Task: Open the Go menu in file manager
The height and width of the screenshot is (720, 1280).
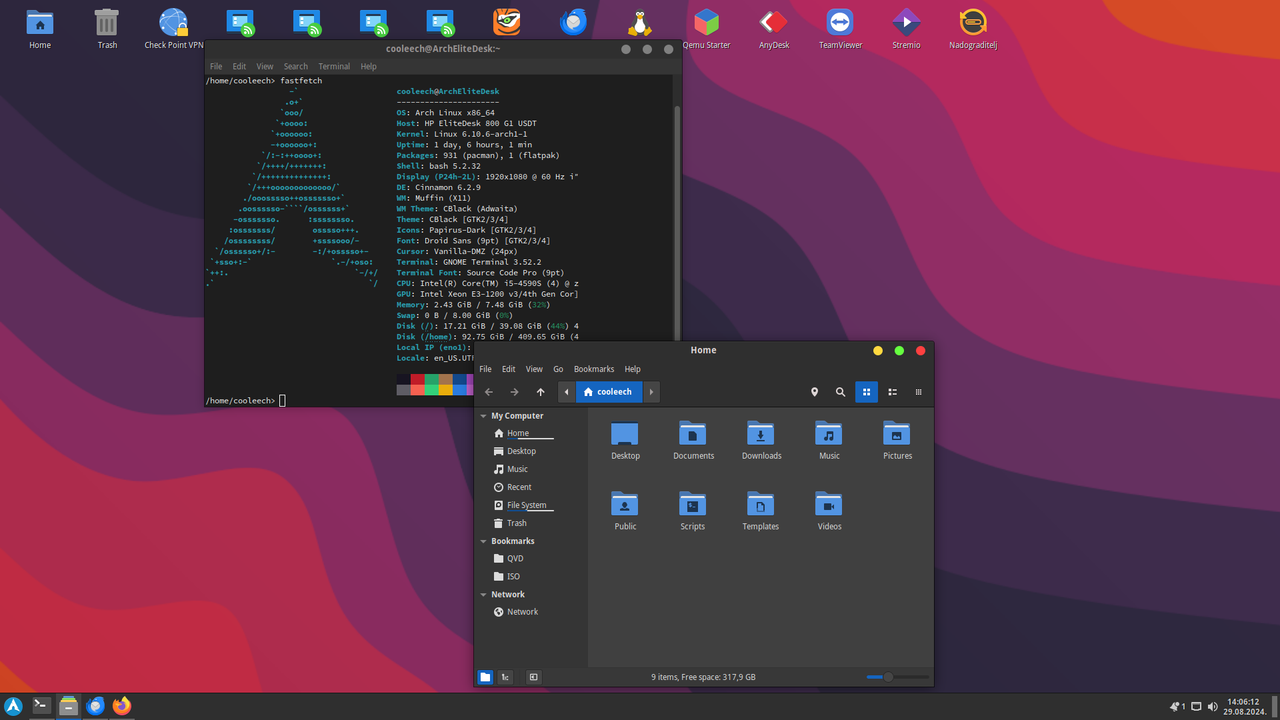Action: click(x=559, y=369)
